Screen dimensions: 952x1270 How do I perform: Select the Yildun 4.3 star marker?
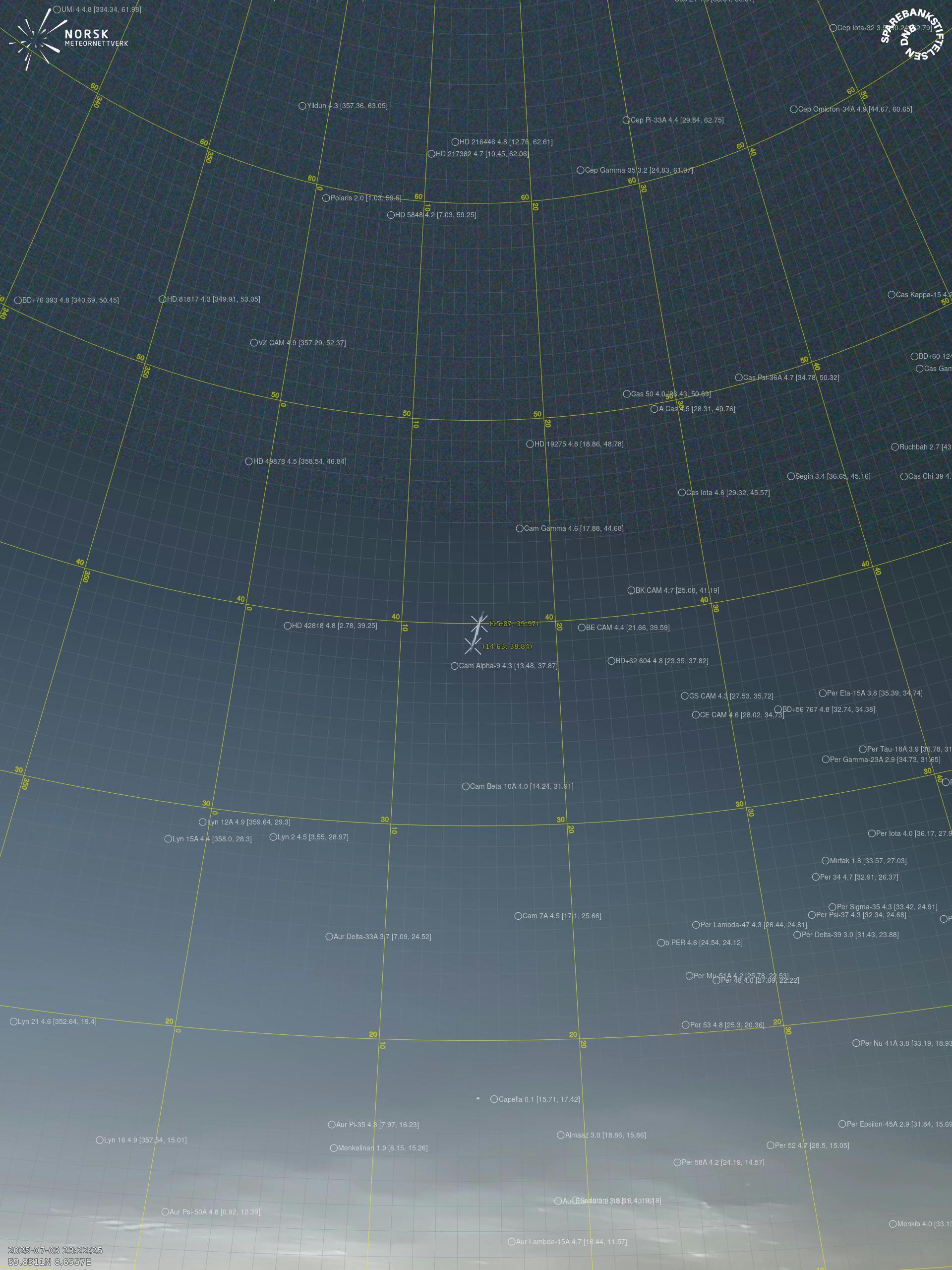click(x=302, y=106)
